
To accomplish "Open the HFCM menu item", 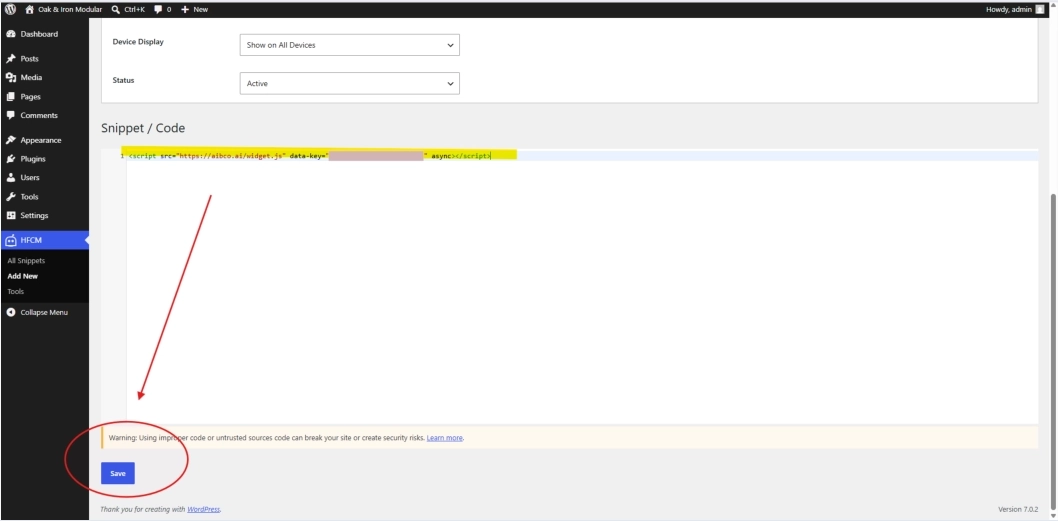I will (45, 240).
